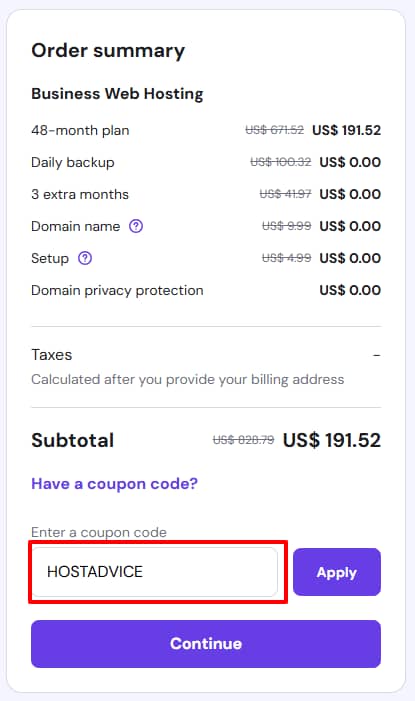Select the 48-month plan label
415x701 pixels.
click(x=80, y=131)
